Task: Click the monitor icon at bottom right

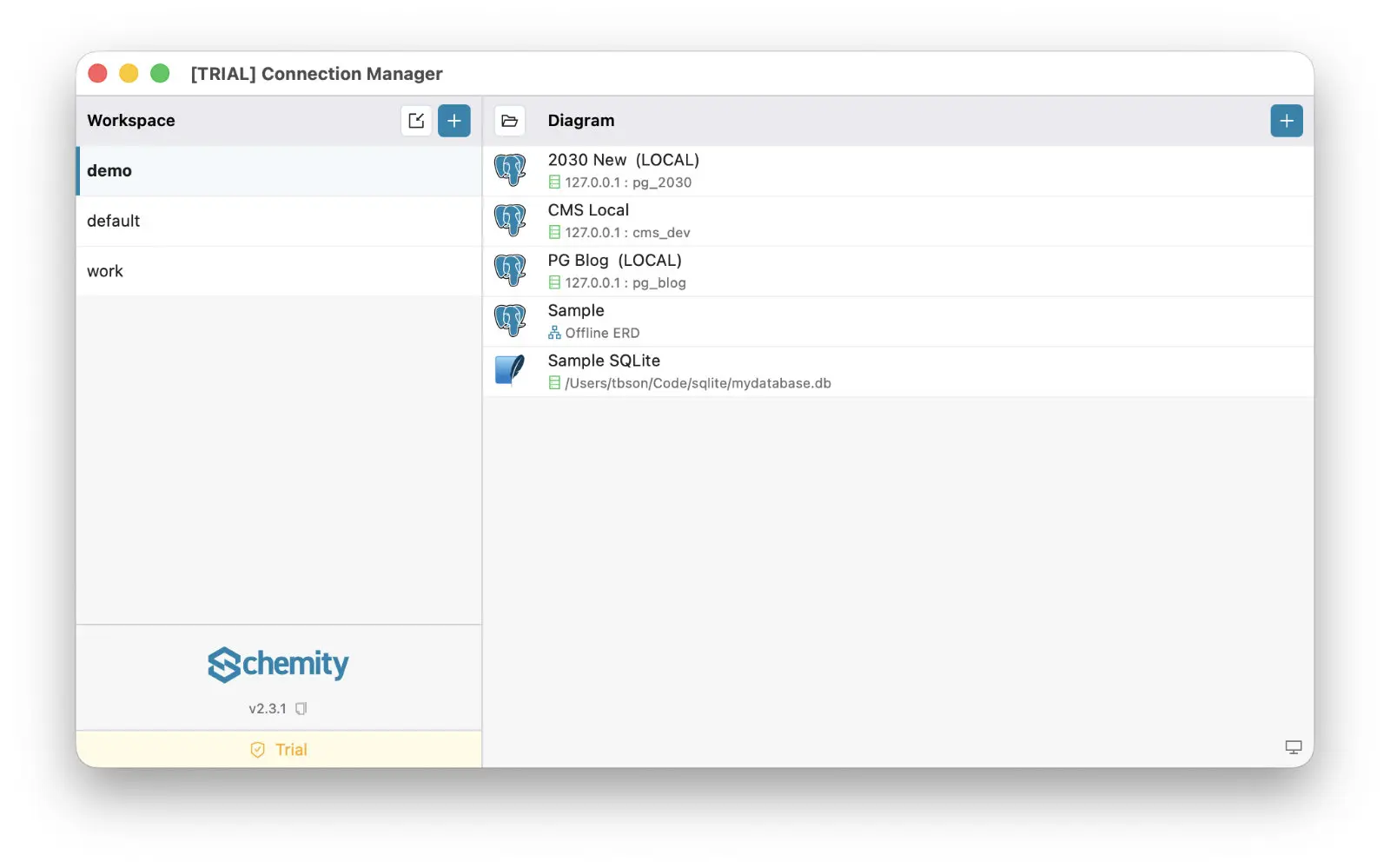Action: 1293,747
